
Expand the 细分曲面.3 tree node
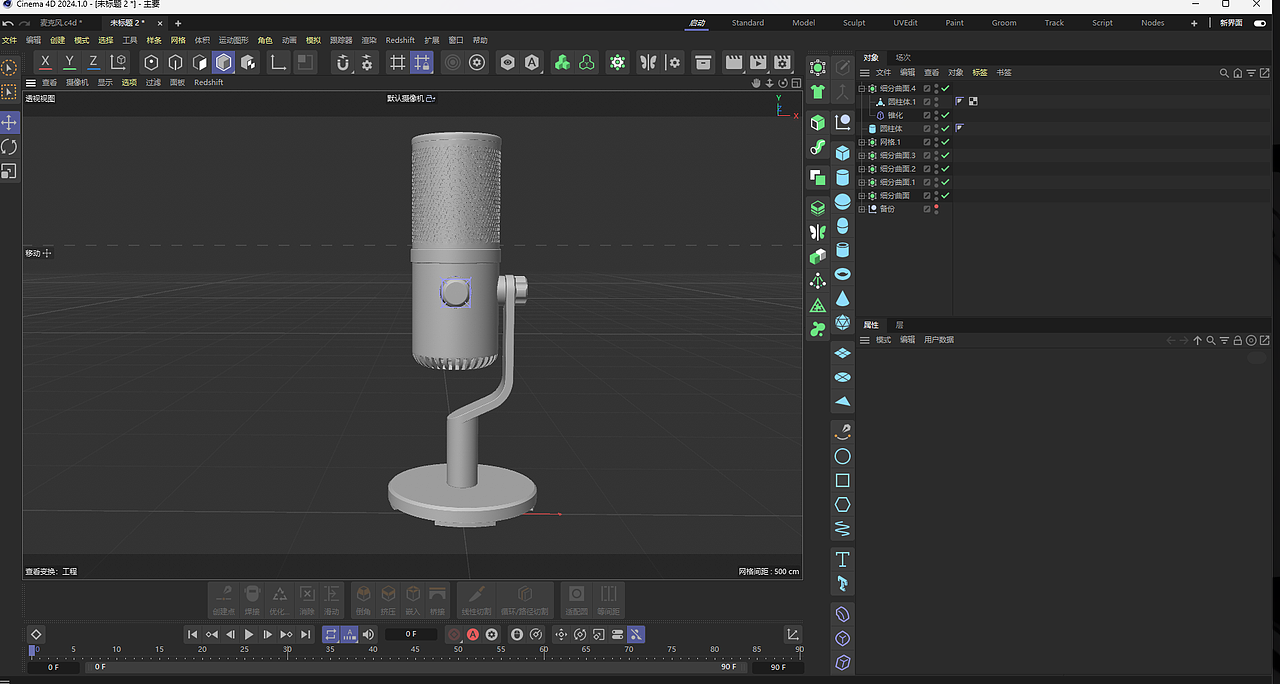pos(862,155)
